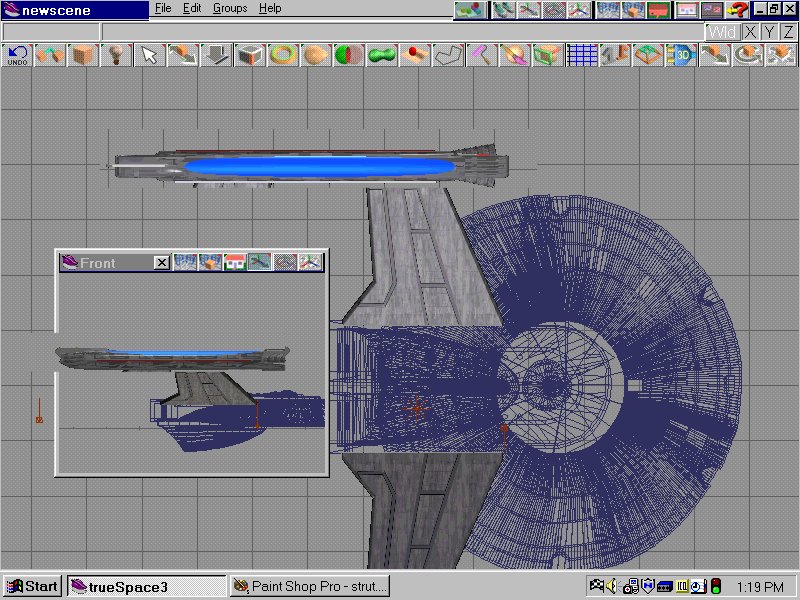Select the red ball on plane tool
Viewport: 800px width, 600px height.
point(415,55)
